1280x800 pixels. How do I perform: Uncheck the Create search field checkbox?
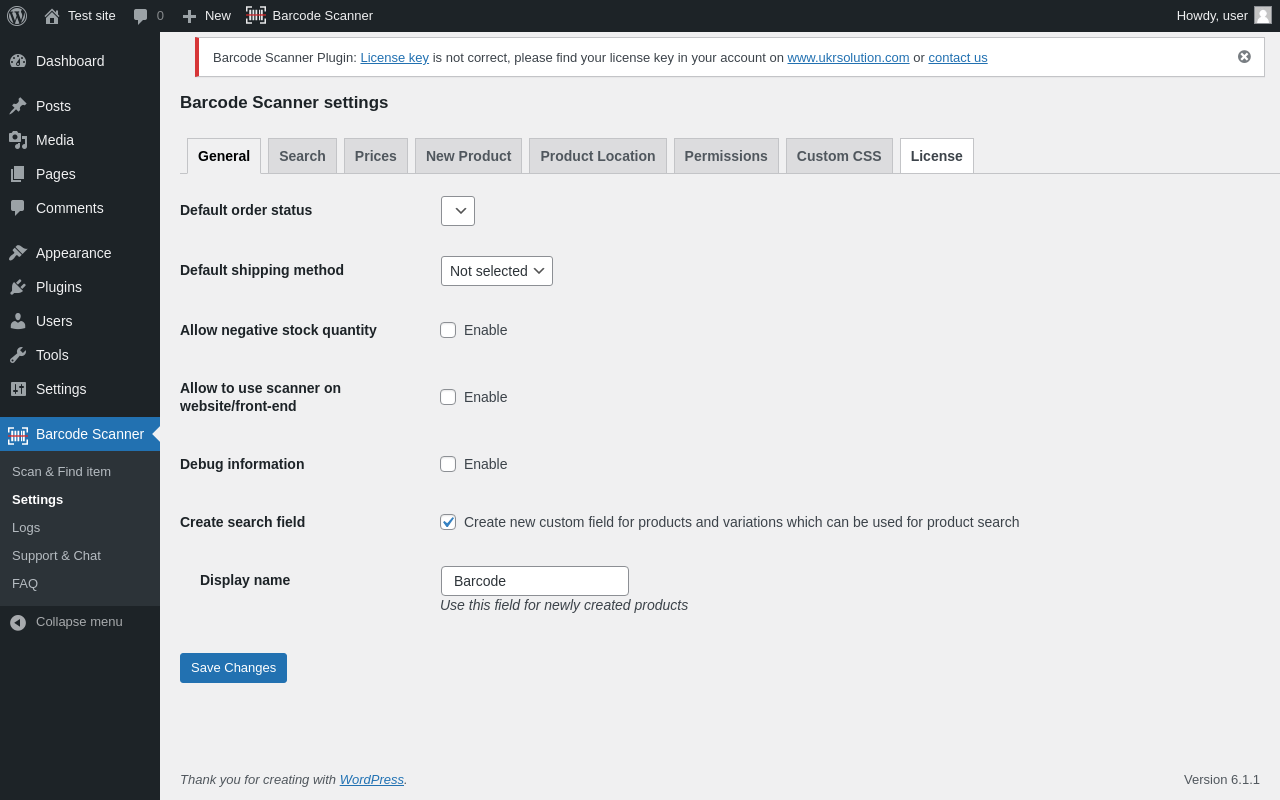448,522
